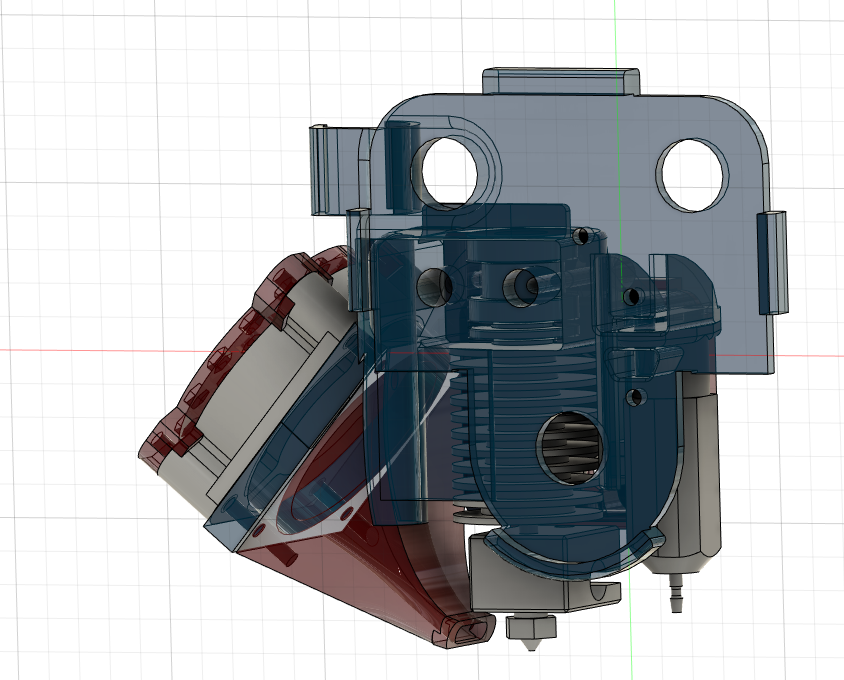This screenshot has height=680, width=844.
Task: Click the left small screw hole in clamp
Action: (433, 286)
